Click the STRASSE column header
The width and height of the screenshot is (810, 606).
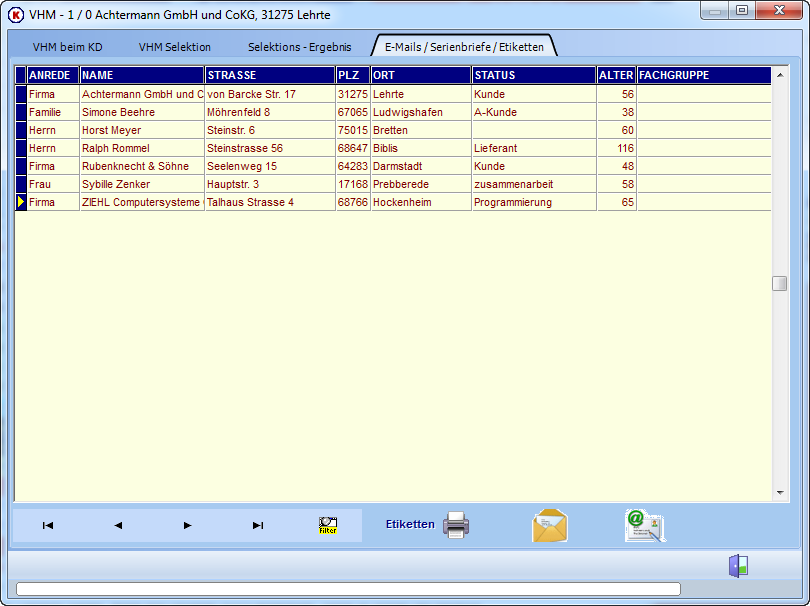[x=270, y=75]
